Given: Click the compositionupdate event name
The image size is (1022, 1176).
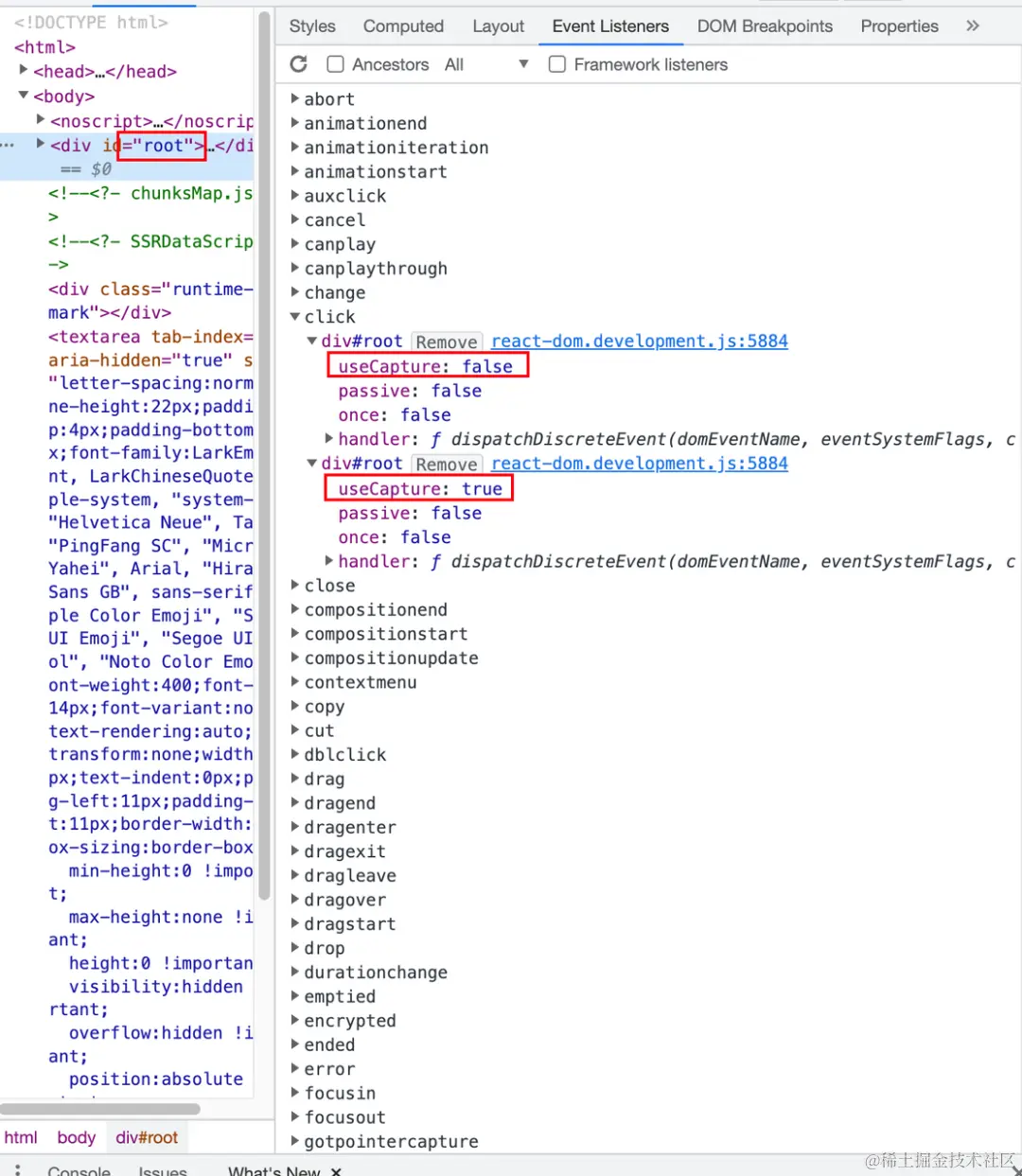Looking at the screenshot, I should pos(391,658).
